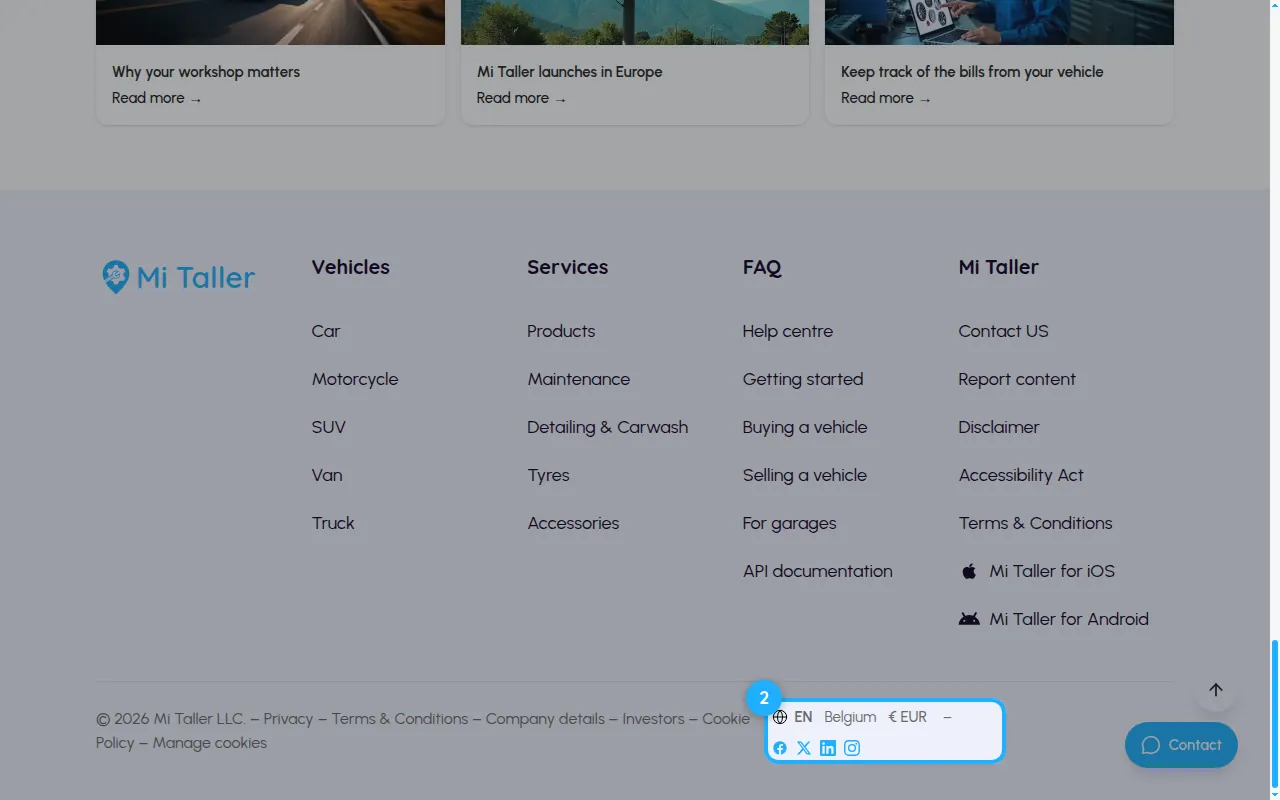Viewport: 1280px width, 800px height.
Task: Read more about Mi Taller launches in Europe
Action: pos(522,98)
